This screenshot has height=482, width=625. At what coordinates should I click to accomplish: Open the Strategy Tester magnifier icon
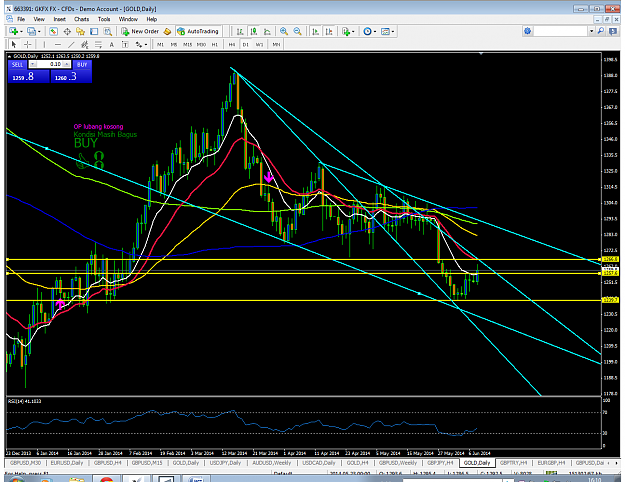coord(108,31)
